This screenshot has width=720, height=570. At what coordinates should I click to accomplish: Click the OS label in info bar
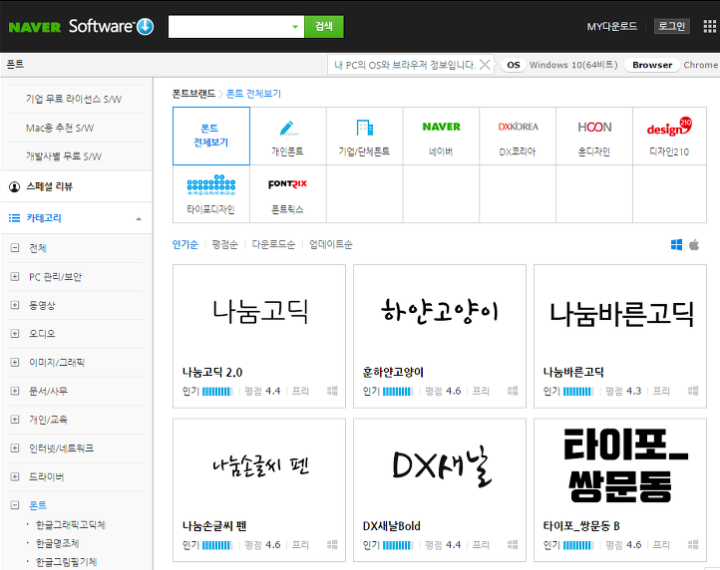pos(513,65)
